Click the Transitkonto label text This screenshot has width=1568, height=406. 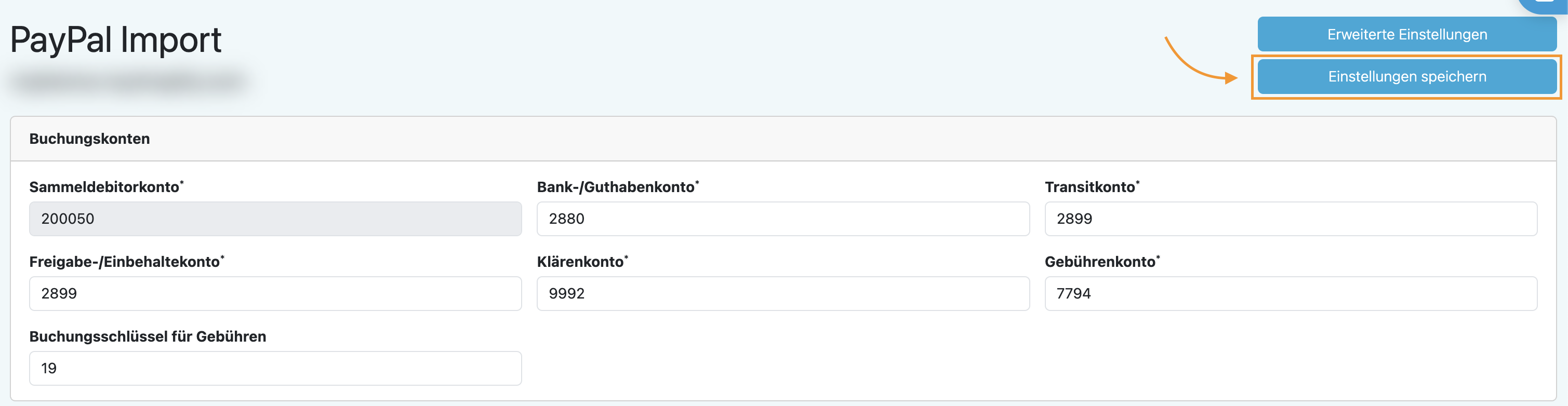tap(1090, 187)
